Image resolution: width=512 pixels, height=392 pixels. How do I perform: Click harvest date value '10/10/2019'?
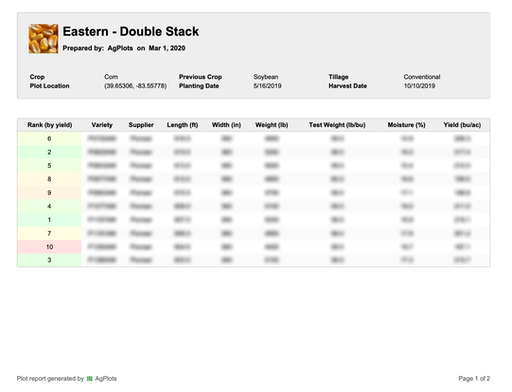[x=419, y=86]
